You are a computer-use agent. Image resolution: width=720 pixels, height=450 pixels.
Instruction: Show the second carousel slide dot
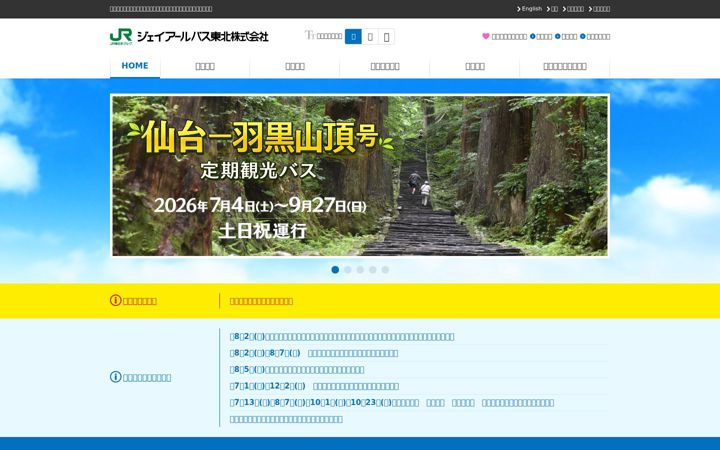coord(348,270)
